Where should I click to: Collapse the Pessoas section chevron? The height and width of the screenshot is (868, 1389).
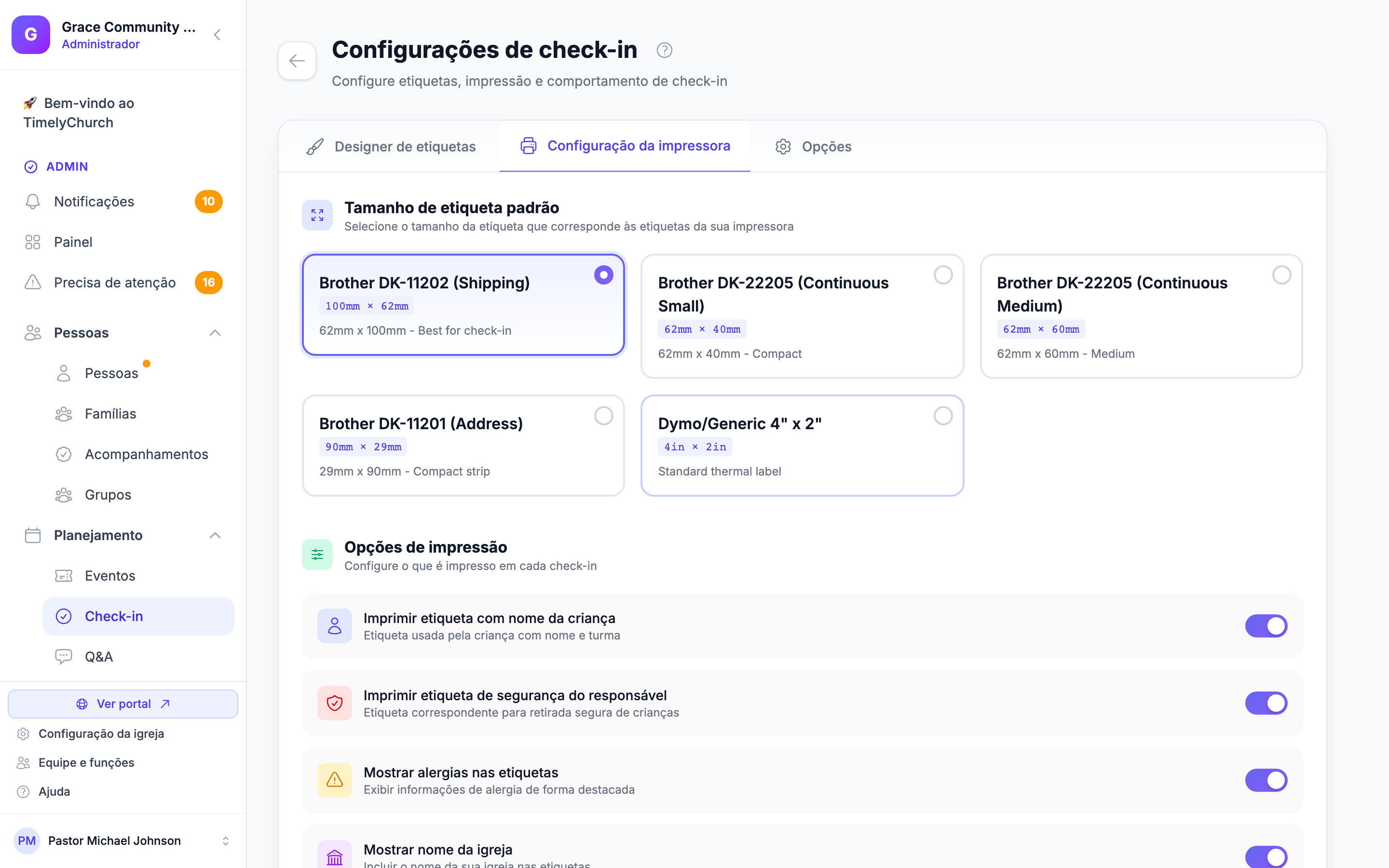(x=215, y=333)
